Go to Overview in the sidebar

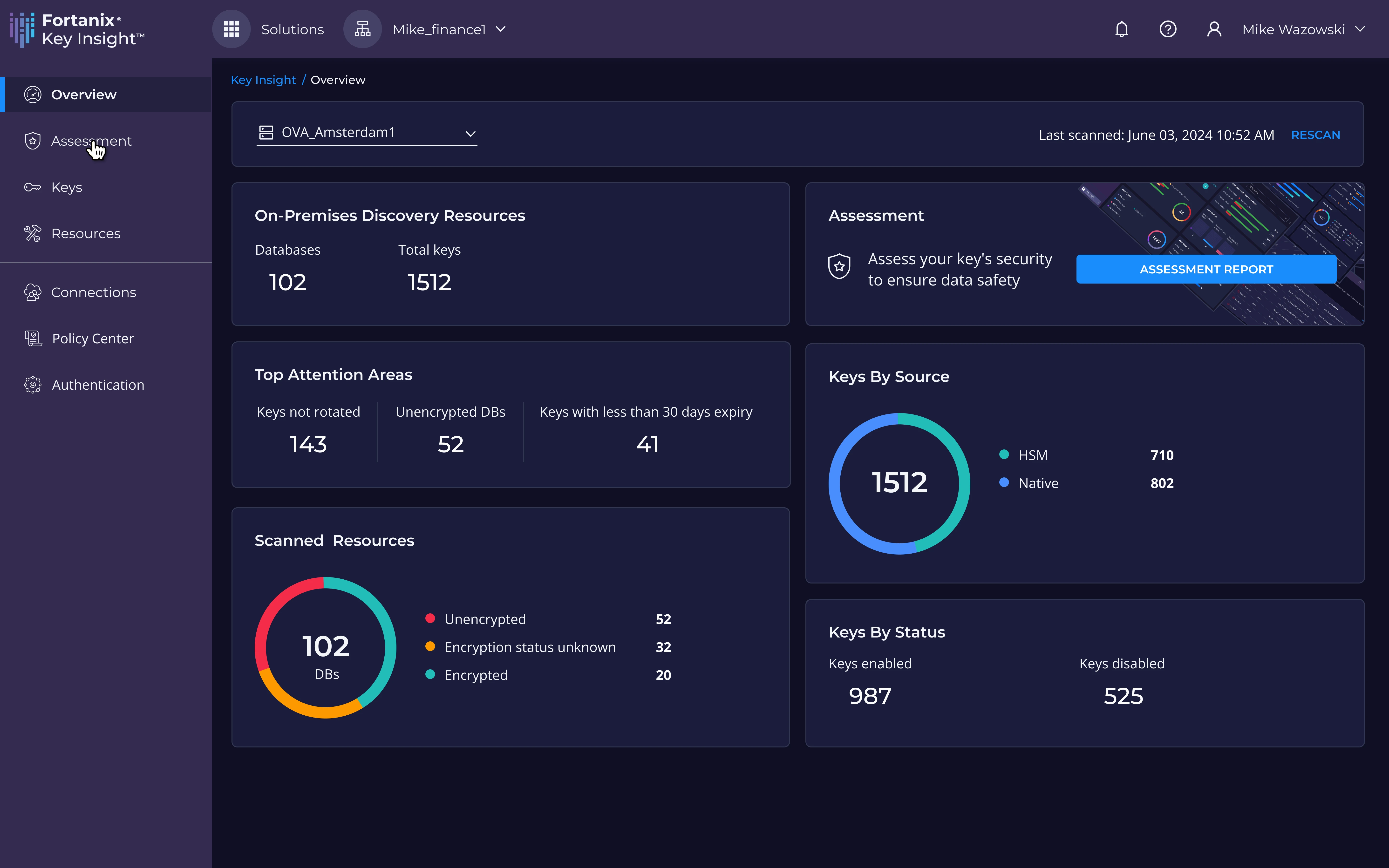[x=106, y=95]
